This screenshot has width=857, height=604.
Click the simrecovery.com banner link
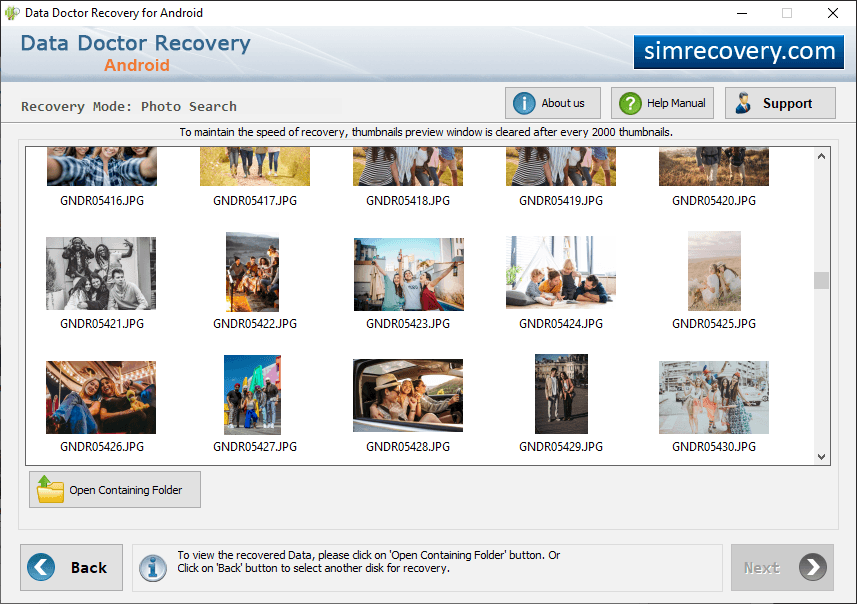coord(739,51)
